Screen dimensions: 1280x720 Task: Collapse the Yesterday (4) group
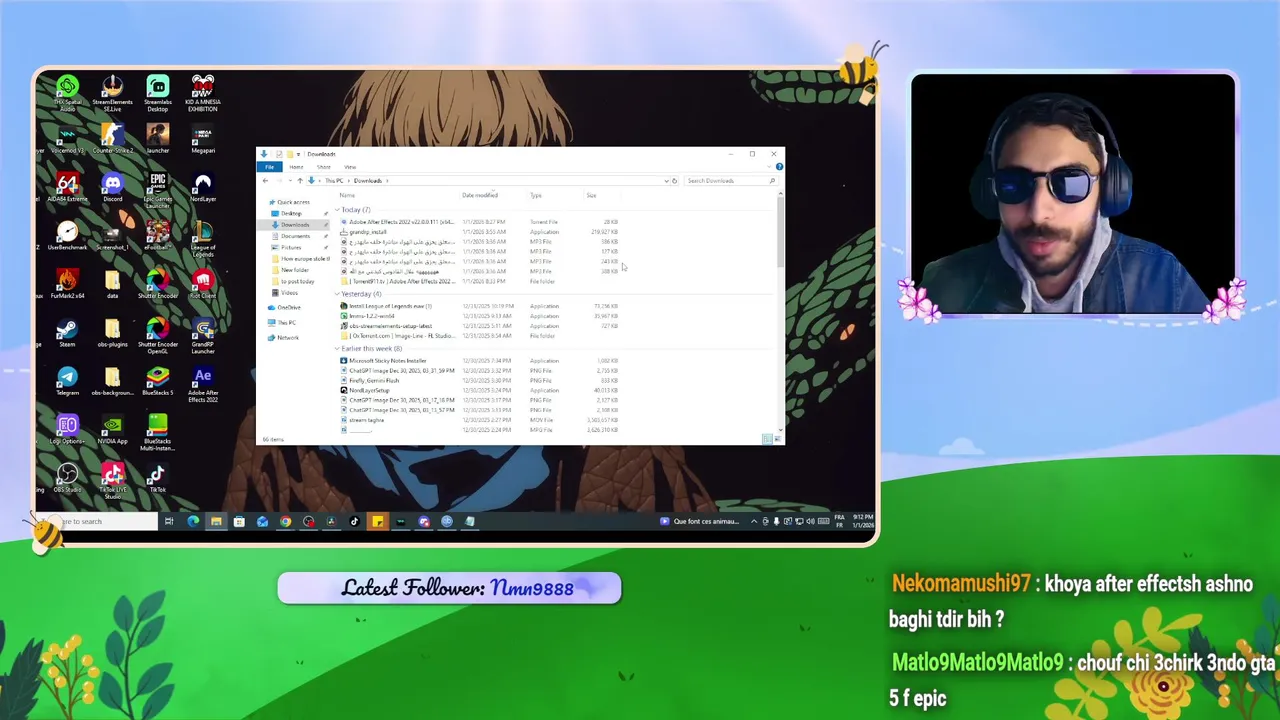pyautogui.click(x=337, y=294)
